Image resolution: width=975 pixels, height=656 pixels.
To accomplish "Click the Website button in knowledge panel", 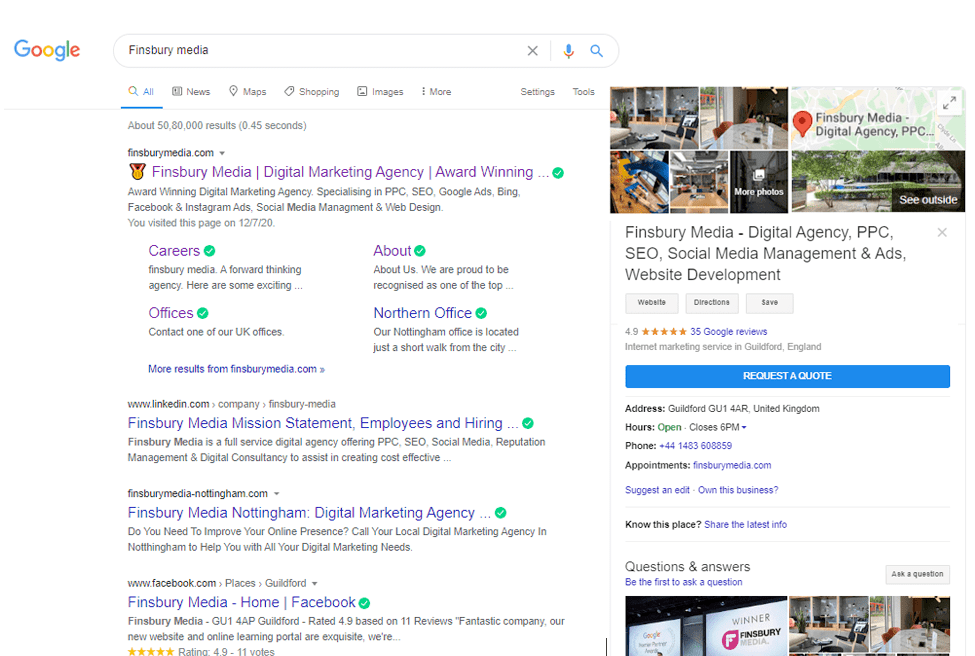I will [652, 303].
